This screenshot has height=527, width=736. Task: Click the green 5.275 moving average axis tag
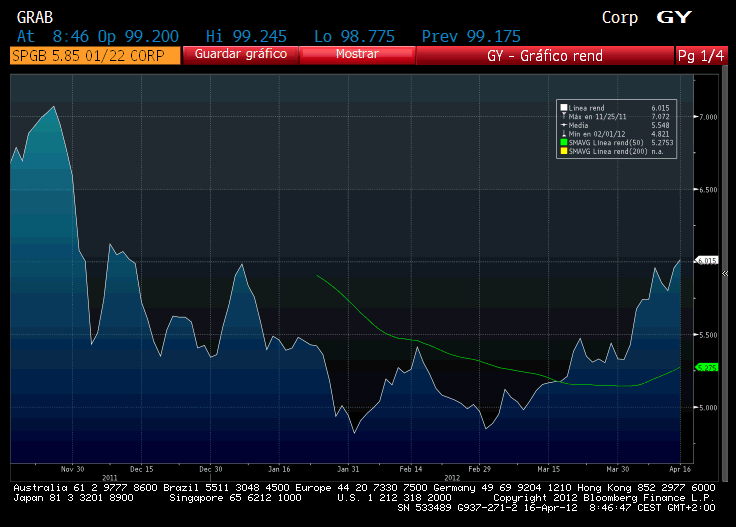pos(706,367)
